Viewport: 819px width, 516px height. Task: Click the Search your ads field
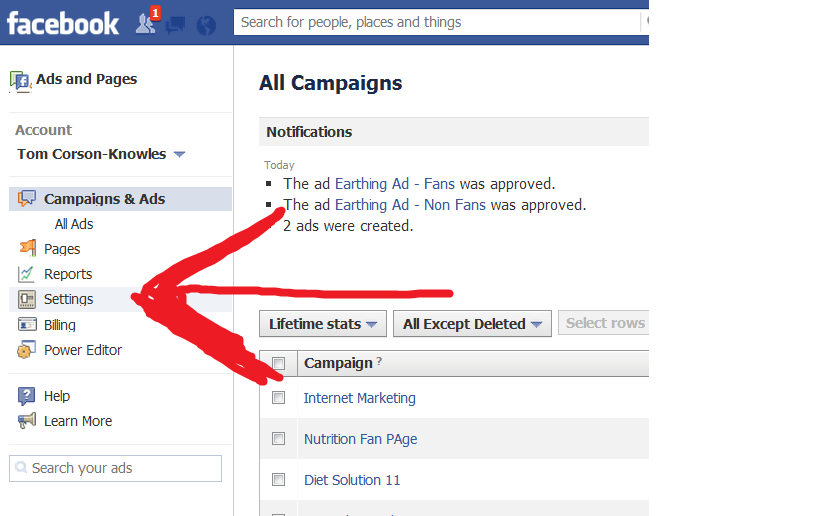click(x=115, y=468)
